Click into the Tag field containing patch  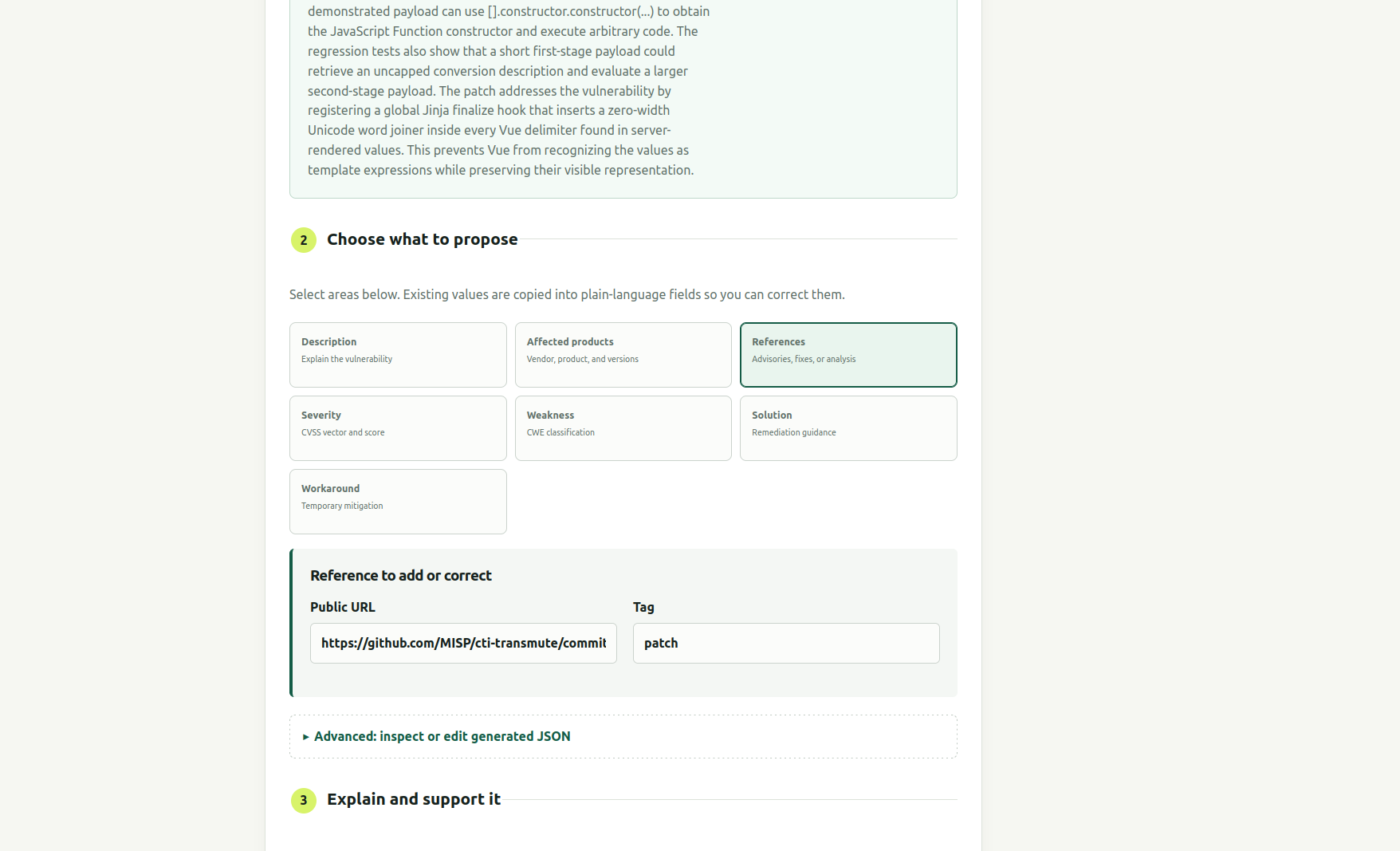pos(786,643)
